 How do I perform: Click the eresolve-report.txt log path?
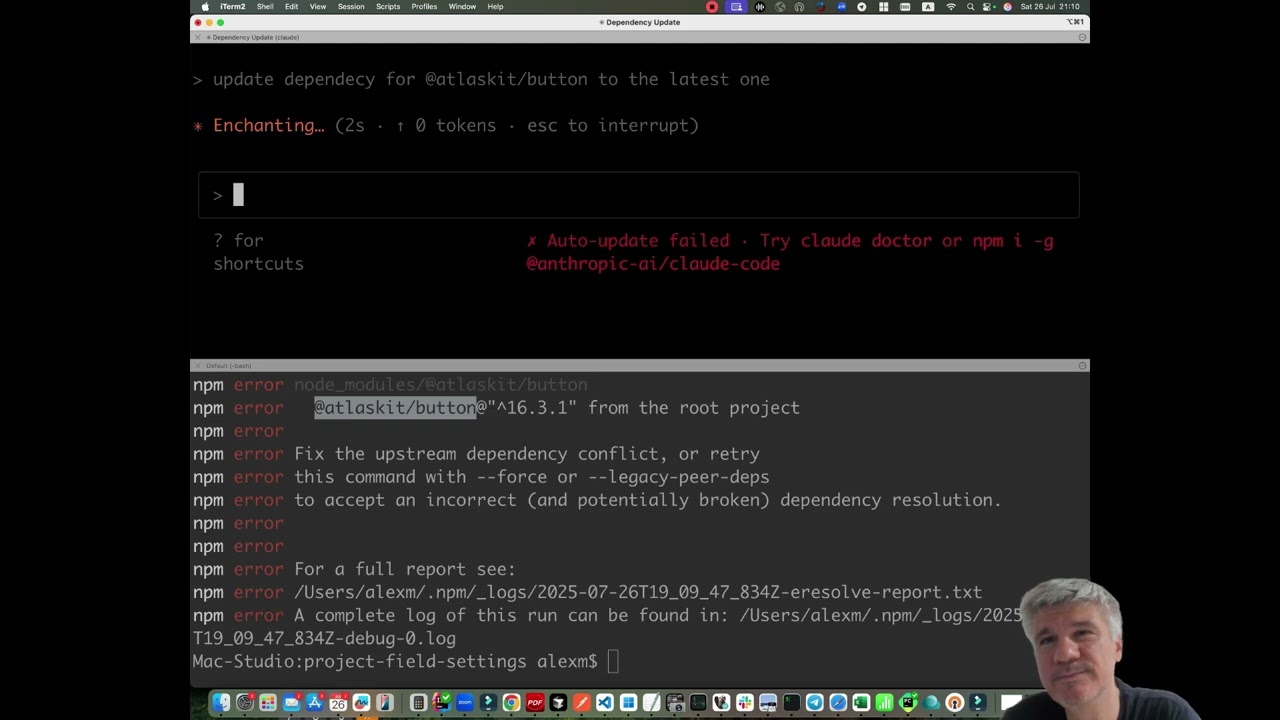coord(638,592)
